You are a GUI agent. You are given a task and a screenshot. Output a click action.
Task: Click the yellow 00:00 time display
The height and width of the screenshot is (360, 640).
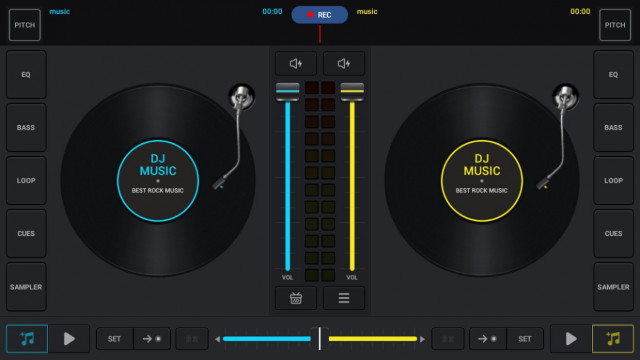point(580,11)
